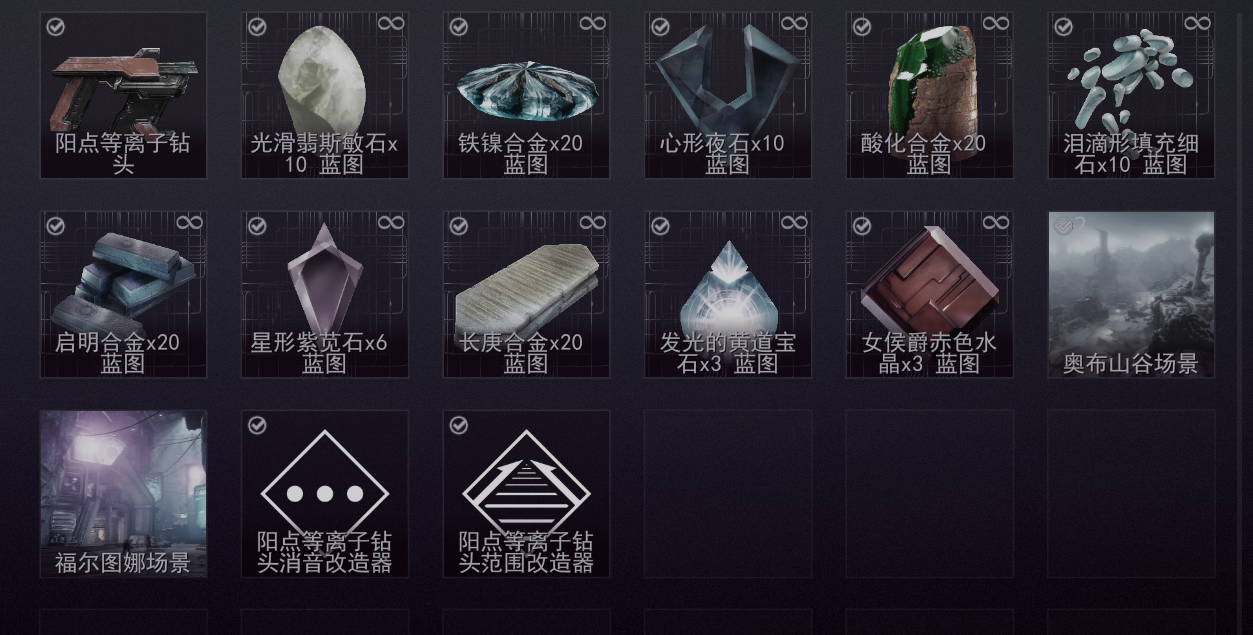Choose the 女侯爵赤色水晶x3 蓝图 item
Image resolution: width=1253 pixels, height=635 pixels.
(929, 294)
